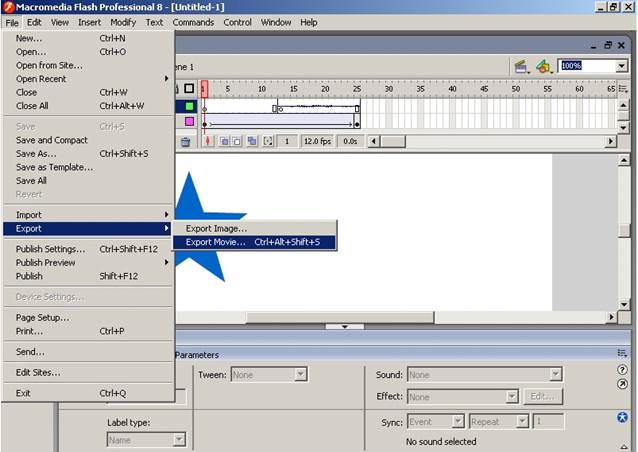The width and height of the screenshot is (638, 452).
Task: Open the Effect dropdown
Action: tap(512, 396)
